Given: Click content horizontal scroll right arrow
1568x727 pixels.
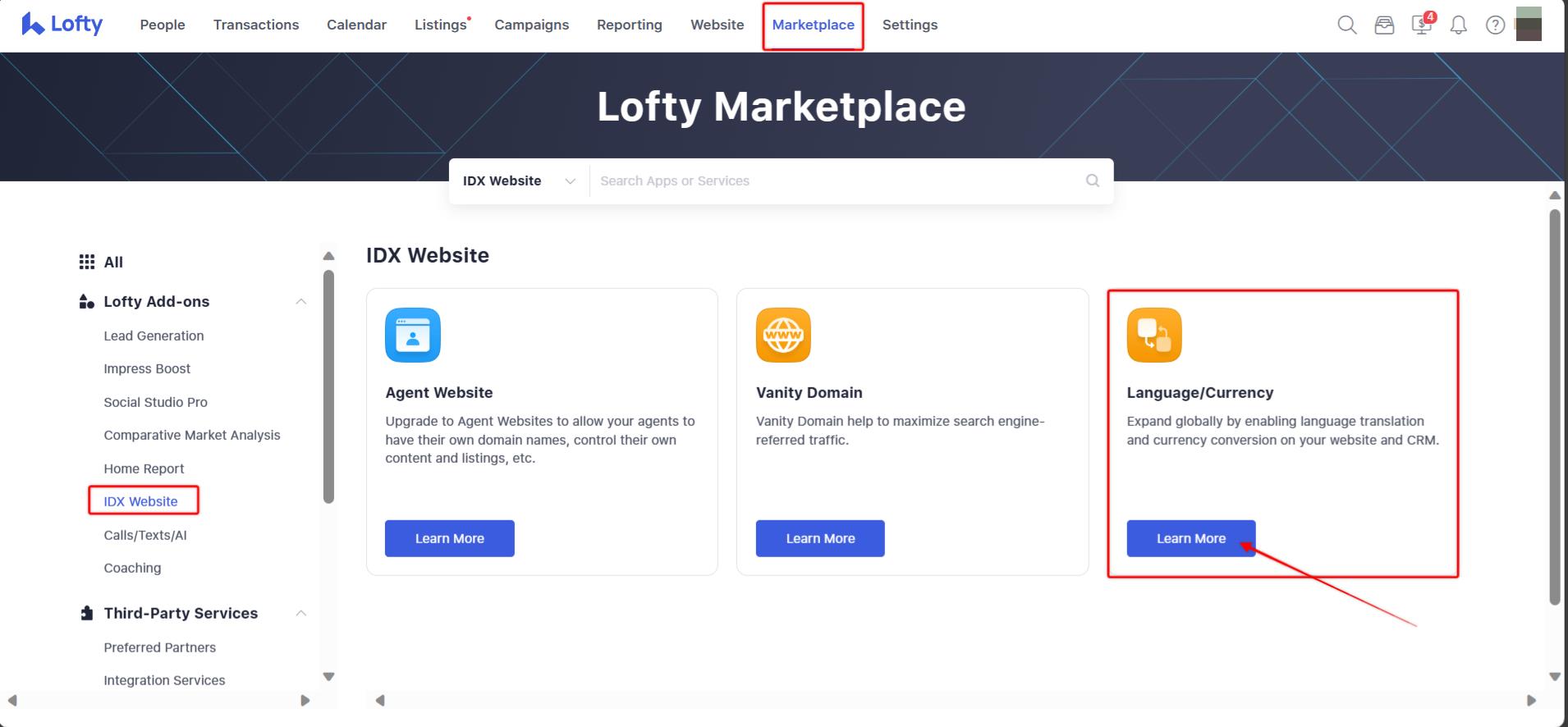Looking at the screenshot, I should [x=1531, y=701].
